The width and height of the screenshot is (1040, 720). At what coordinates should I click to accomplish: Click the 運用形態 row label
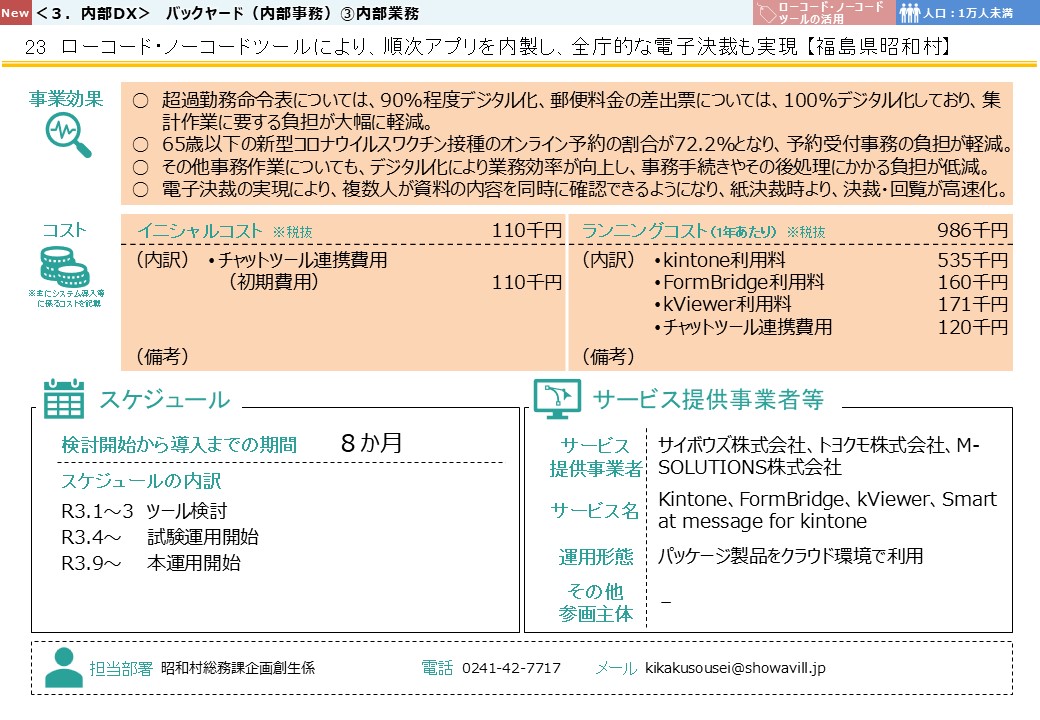point(596,556)
